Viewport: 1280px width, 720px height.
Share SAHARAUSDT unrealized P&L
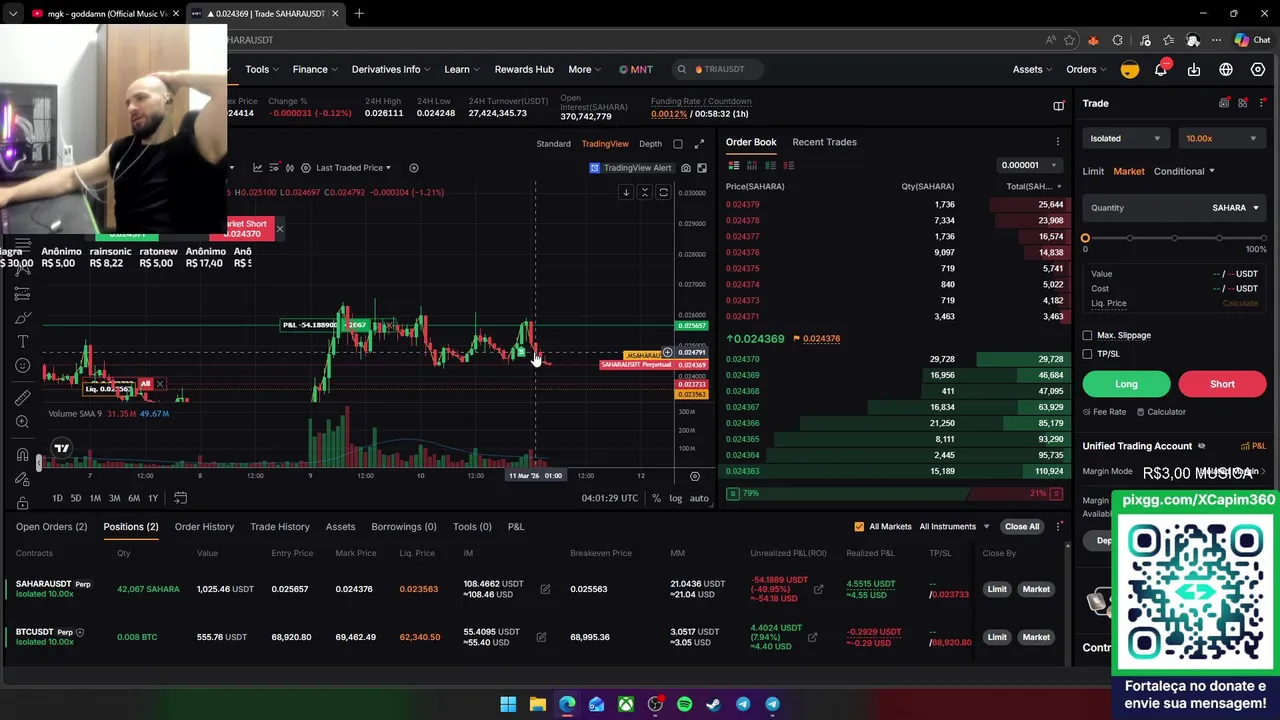tap(818, 589)
